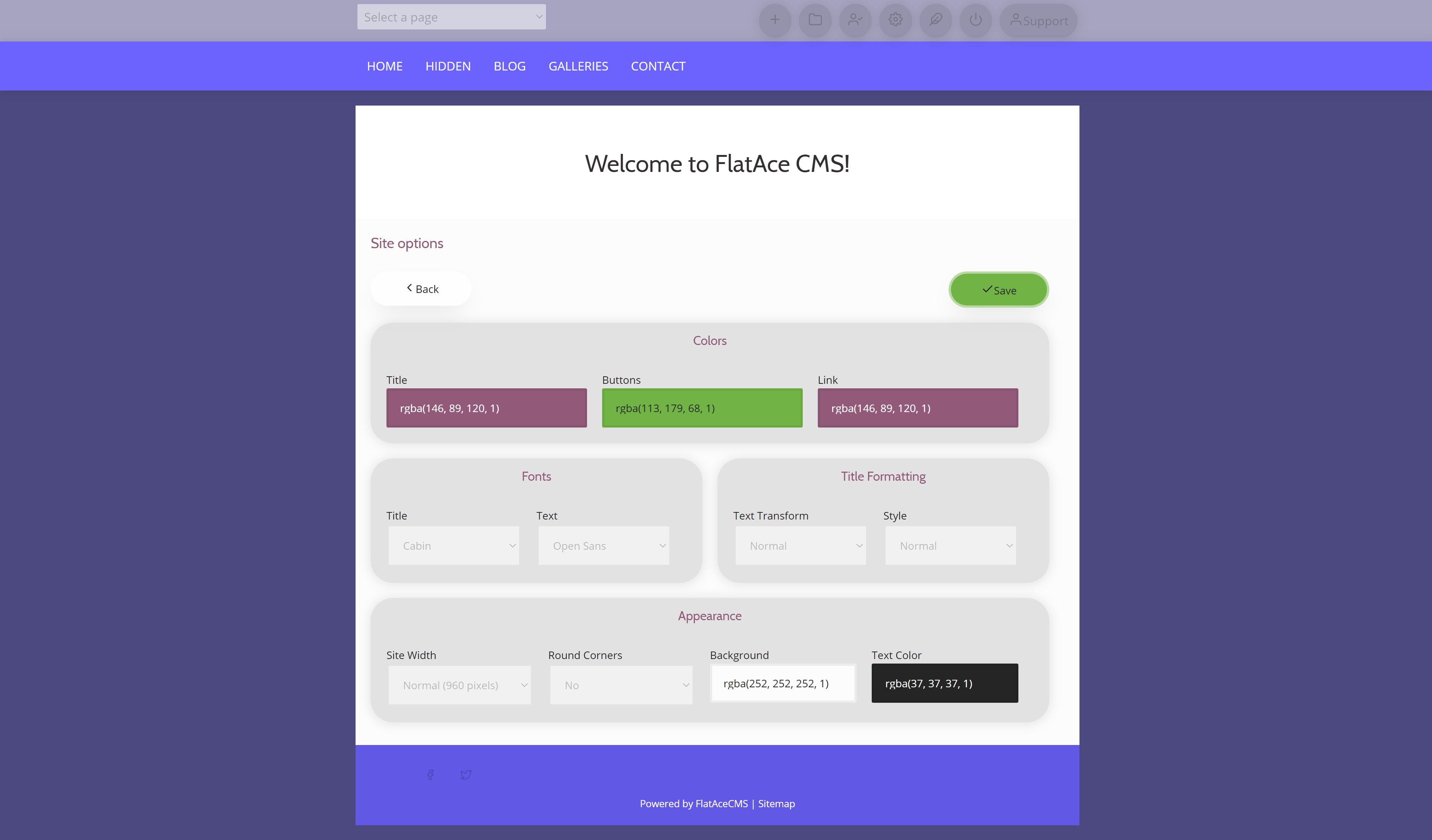The image size is (1432, 840).
Task: Pick the Buttons green color swatch
Action: pyautogui.click(x=702, y=408)
